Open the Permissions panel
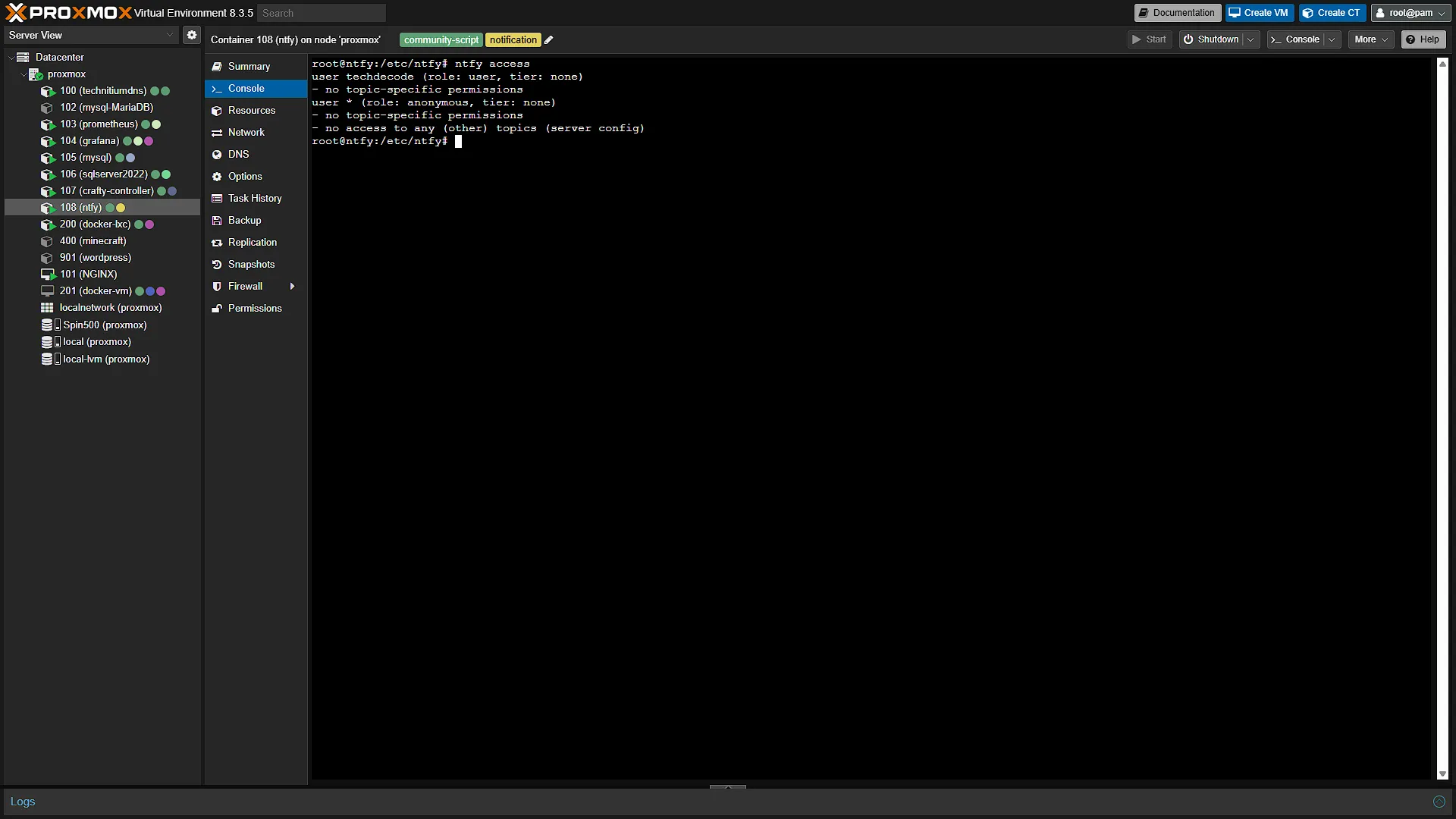The image size is (1456, 819). 256,309
